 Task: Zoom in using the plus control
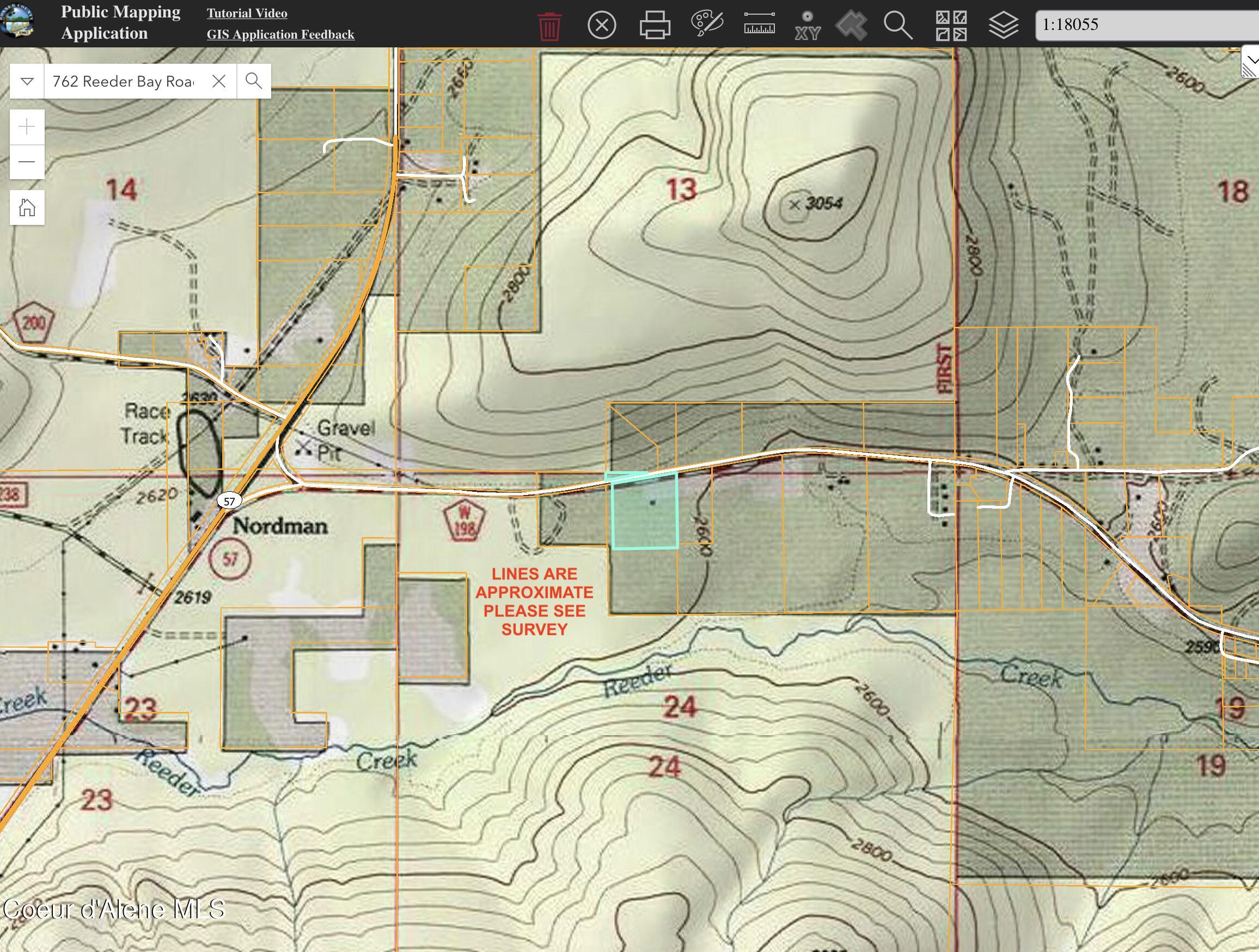[x=27, y=127]
